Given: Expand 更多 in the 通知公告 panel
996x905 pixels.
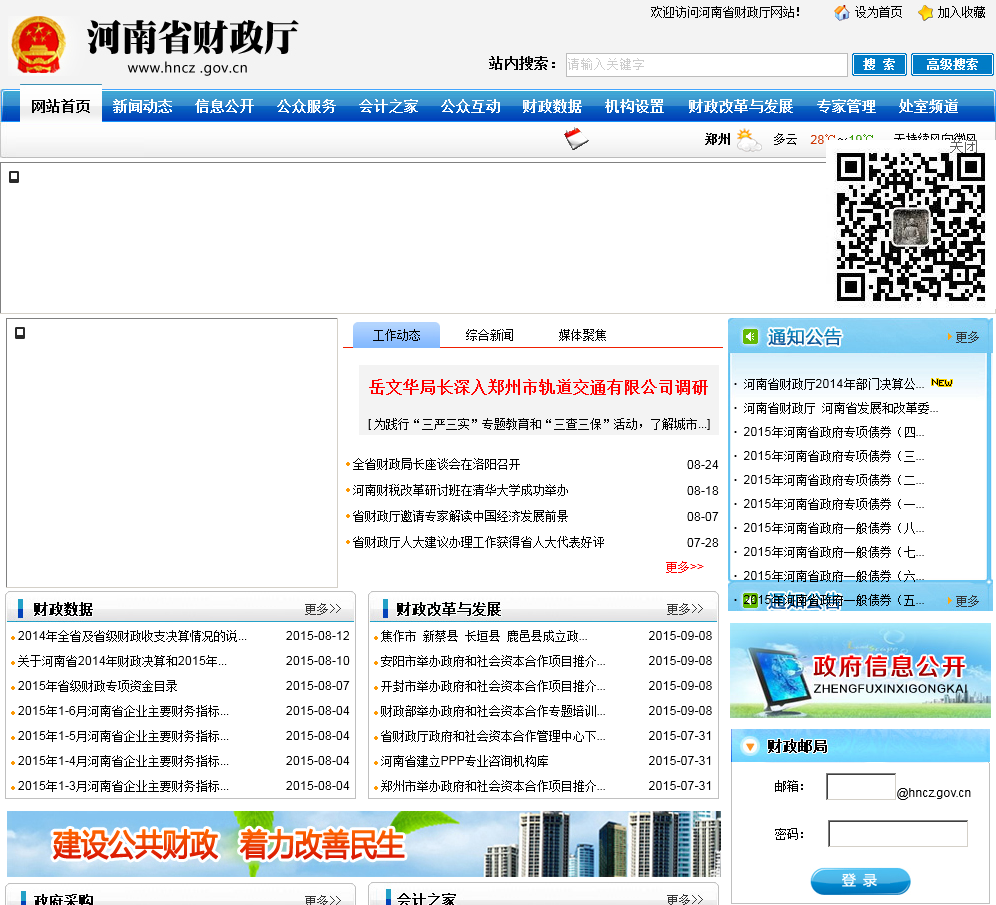Looking at the screenshot, I should [x=966, y=337].
